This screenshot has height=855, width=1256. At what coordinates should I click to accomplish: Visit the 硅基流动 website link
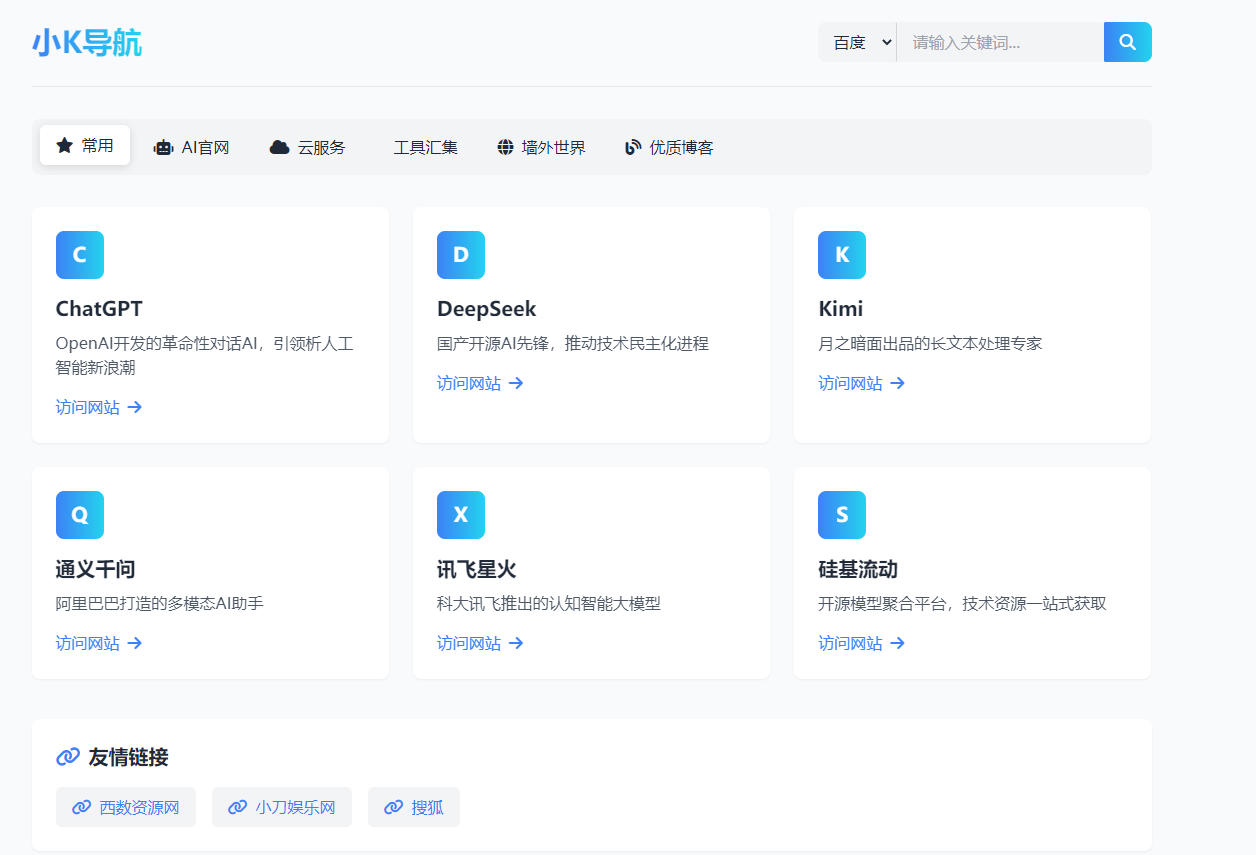tap(851, 643)
